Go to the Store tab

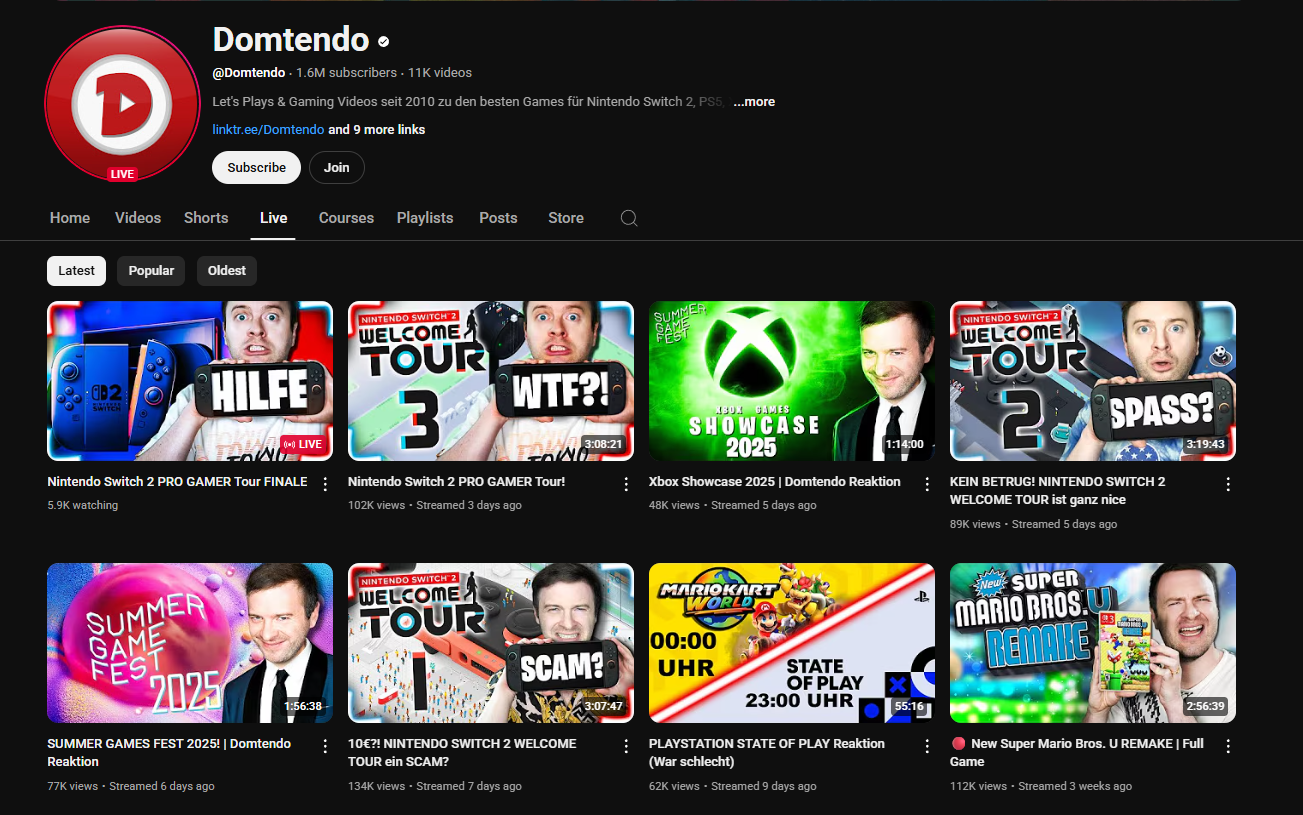click(x=566, y=218)
